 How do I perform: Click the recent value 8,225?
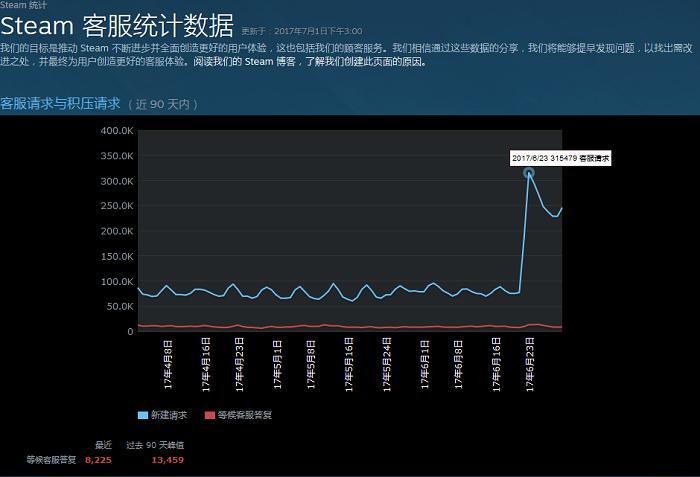(98, 460)
